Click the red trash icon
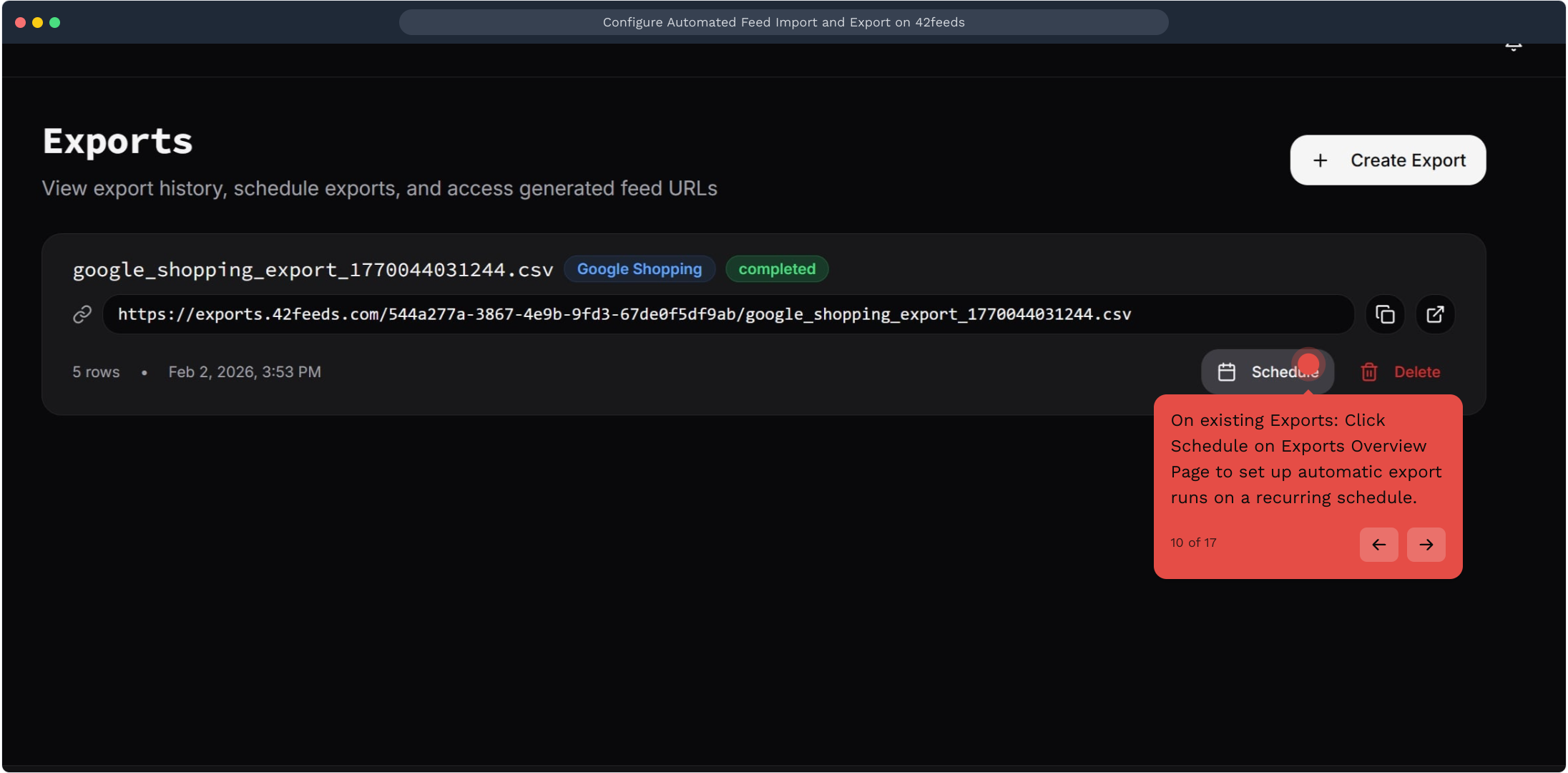 [x=1369, y=372]
